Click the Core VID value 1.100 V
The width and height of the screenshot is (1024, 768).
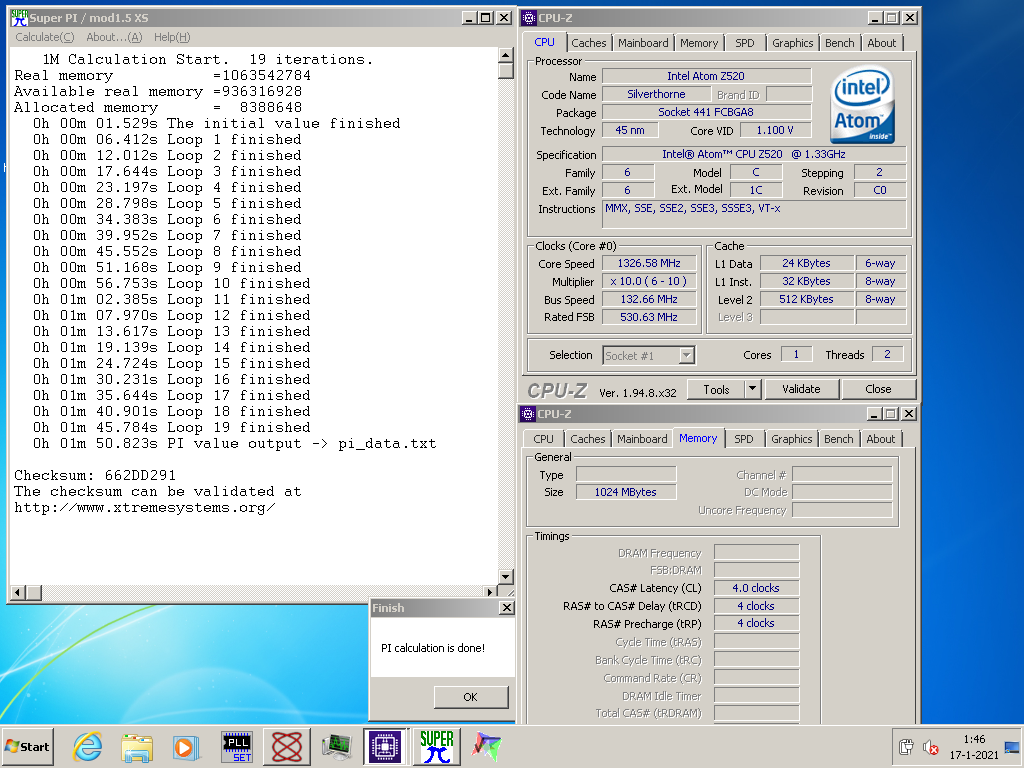[x=775, y=130]
